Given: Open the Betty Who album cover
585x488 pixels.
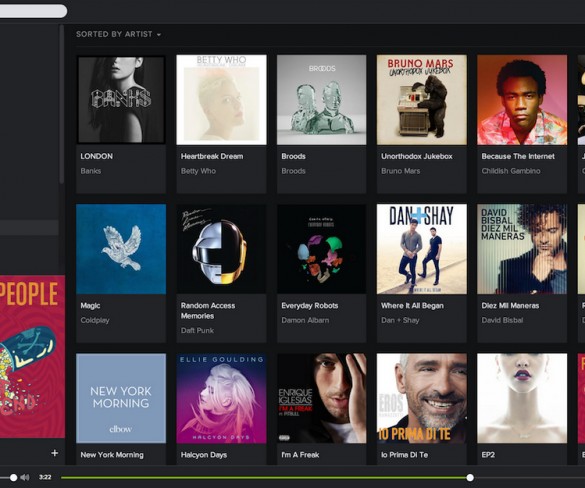Looking at the screenshot, I should [221, 100].
